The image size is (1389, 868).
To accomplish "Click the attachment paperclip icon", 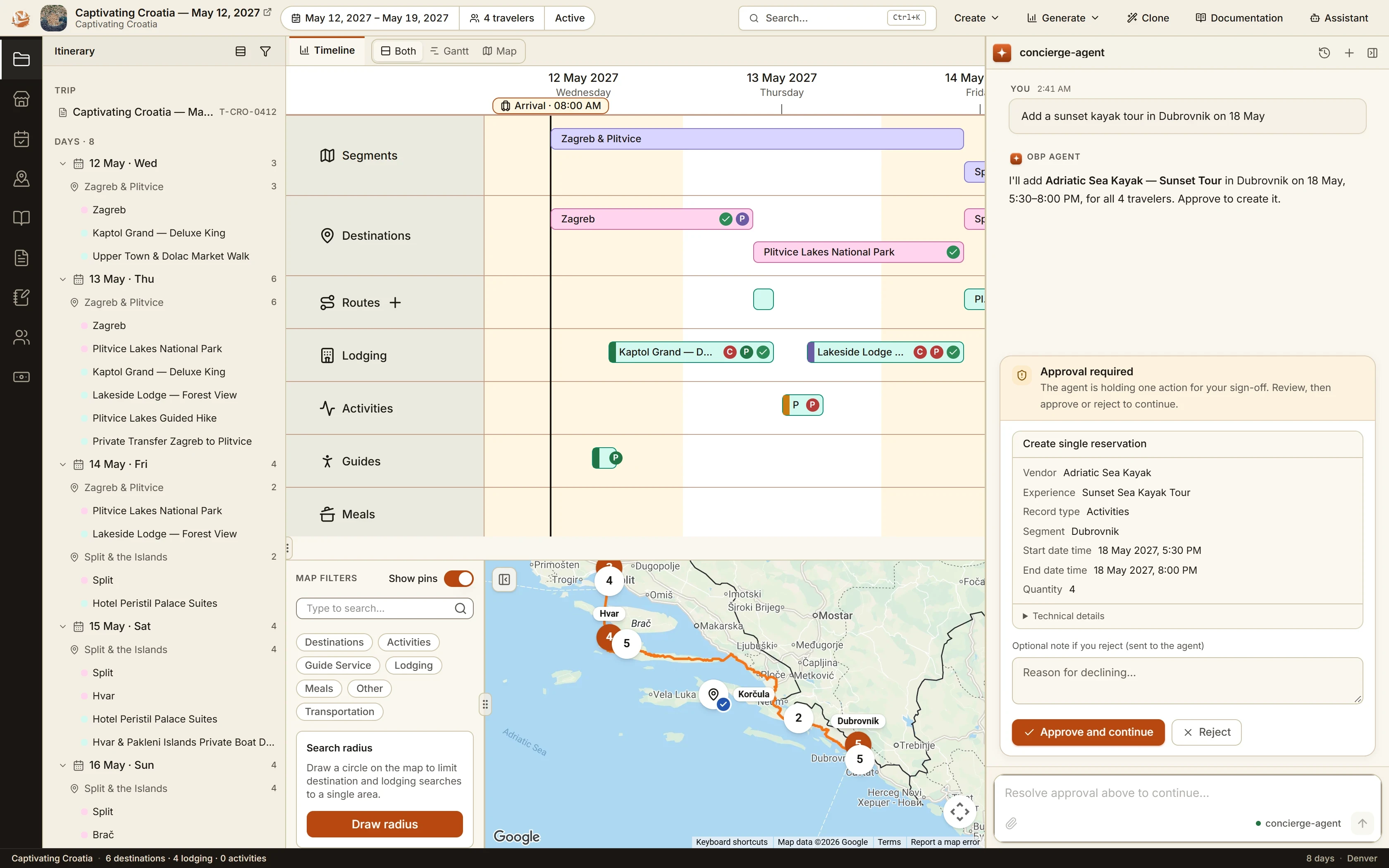I will tap(1011, 823).
